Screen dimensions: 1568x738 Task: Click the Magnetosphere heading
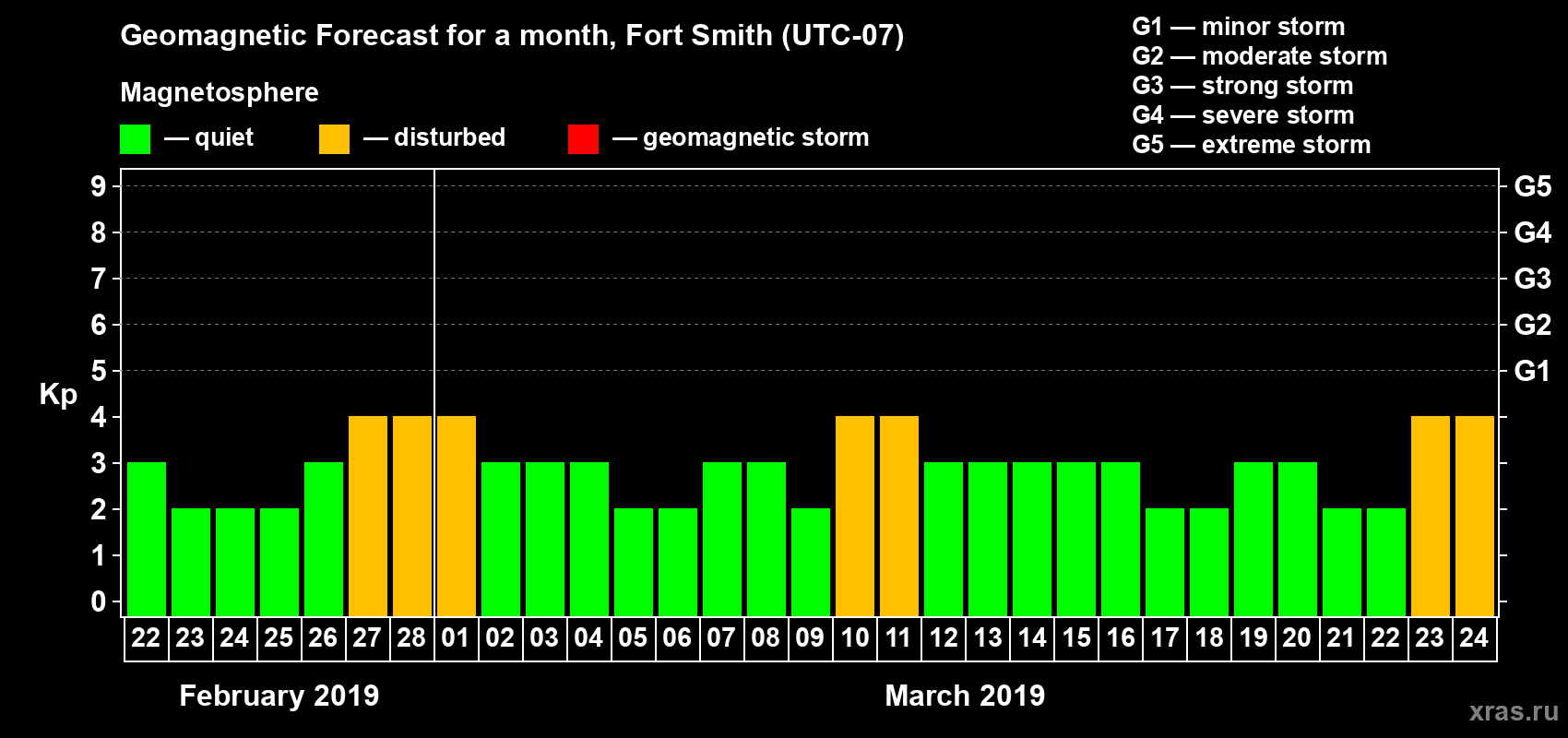coord(220,93)
